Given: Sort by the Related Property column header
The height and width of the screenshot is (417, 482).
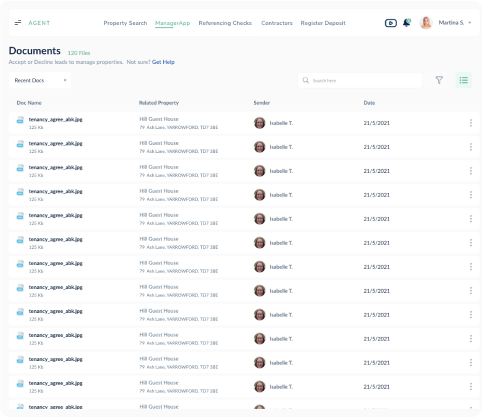Looking at the screenshot, I should coord(159,103).
